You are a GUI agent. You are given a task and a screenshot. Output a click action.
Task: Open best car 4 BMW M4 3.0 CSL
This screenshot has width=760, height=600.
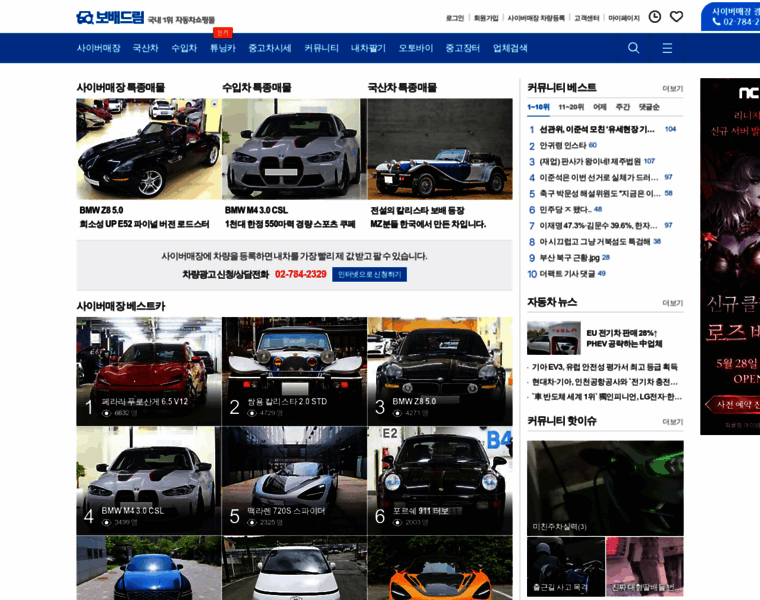149,481
